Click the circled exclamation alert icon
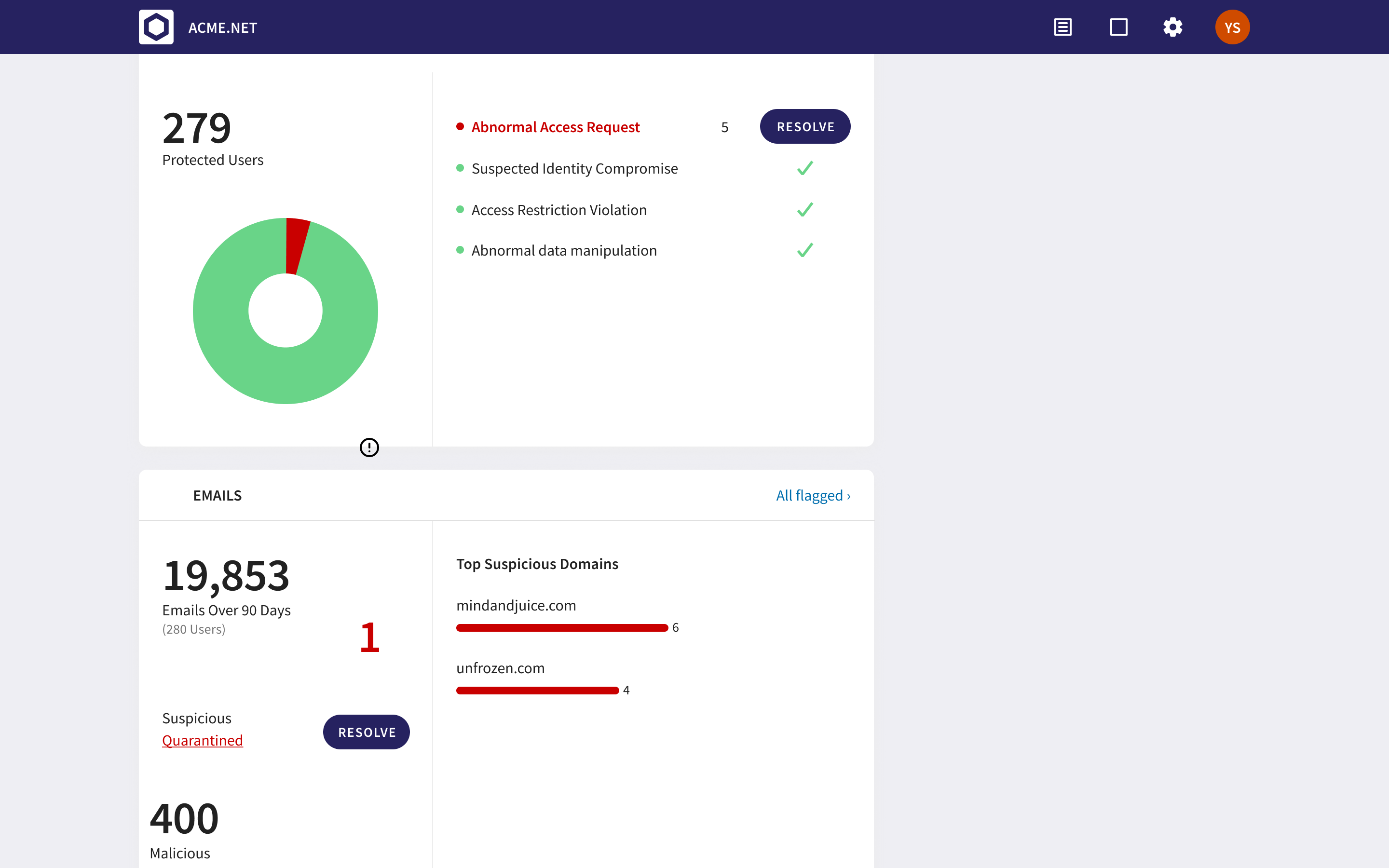The height and width of the screenshot is (868, 1389). (x=369, y=447)
